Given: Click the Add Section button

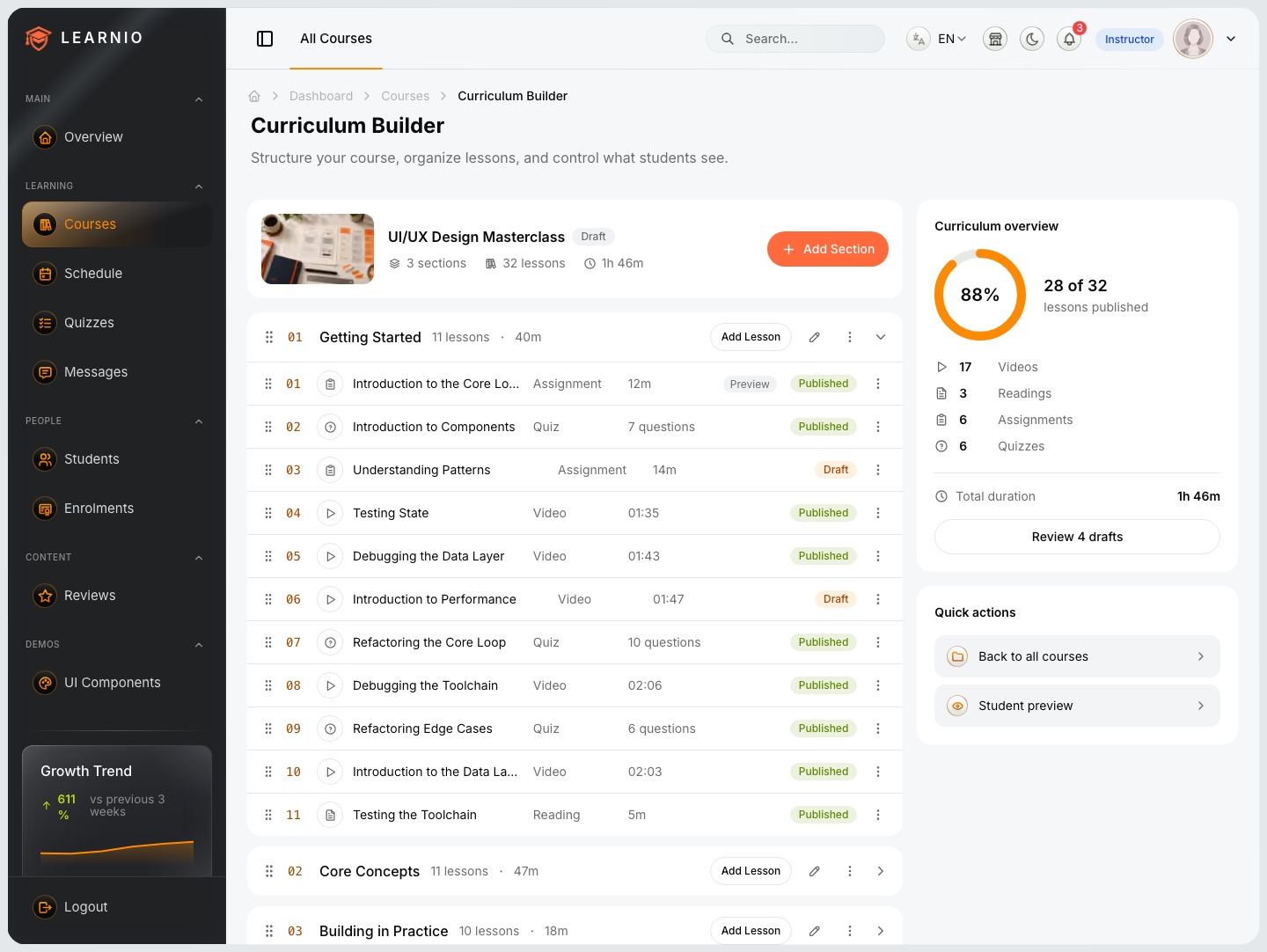Looking at the screenshot, I should pyautogui.click(x=828, y=249).
